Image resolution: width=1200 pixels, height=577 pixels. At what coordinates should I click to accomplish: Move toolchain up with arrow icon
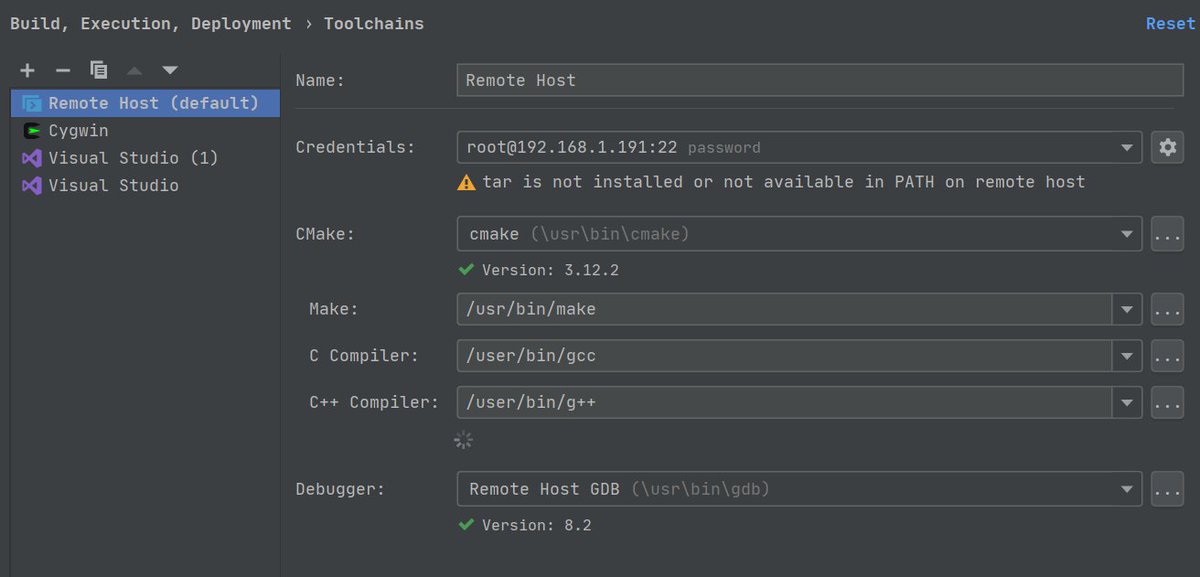pyautogui.click(x=134, y=70)
